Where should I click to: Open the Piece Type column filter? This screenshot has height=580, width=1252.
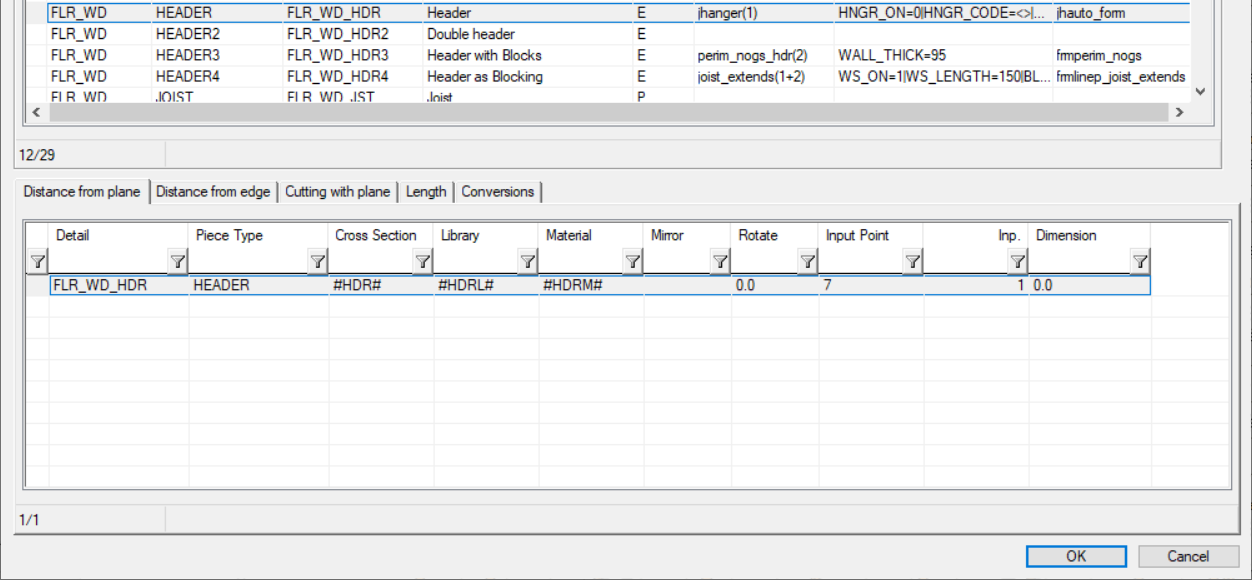pos(317,262)
